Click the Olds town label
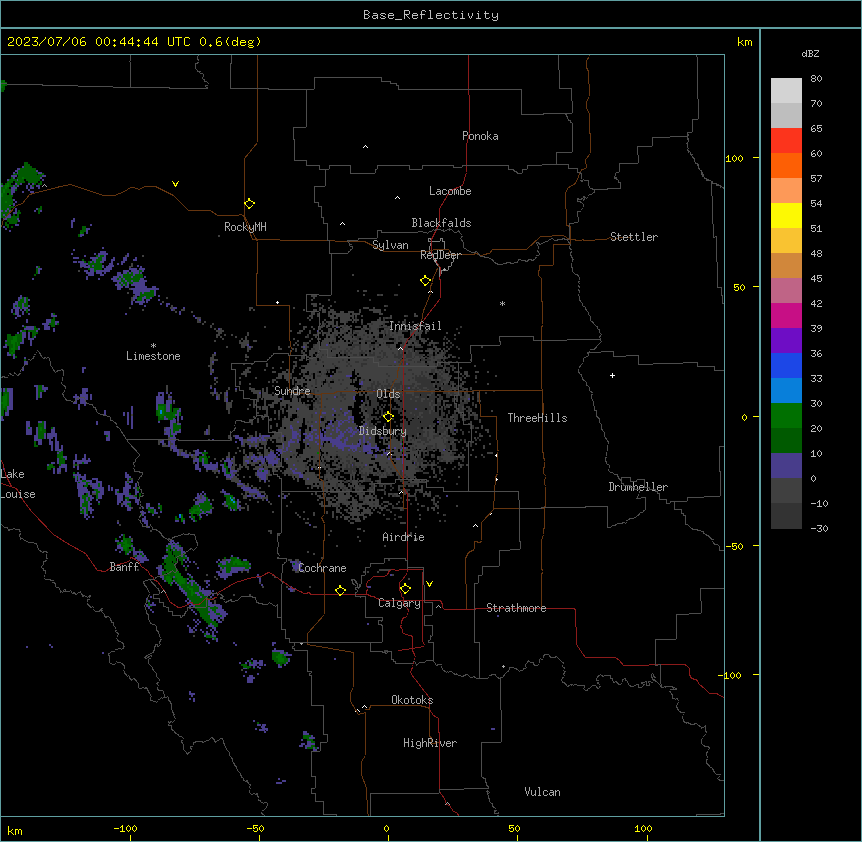 click(388, 394)
